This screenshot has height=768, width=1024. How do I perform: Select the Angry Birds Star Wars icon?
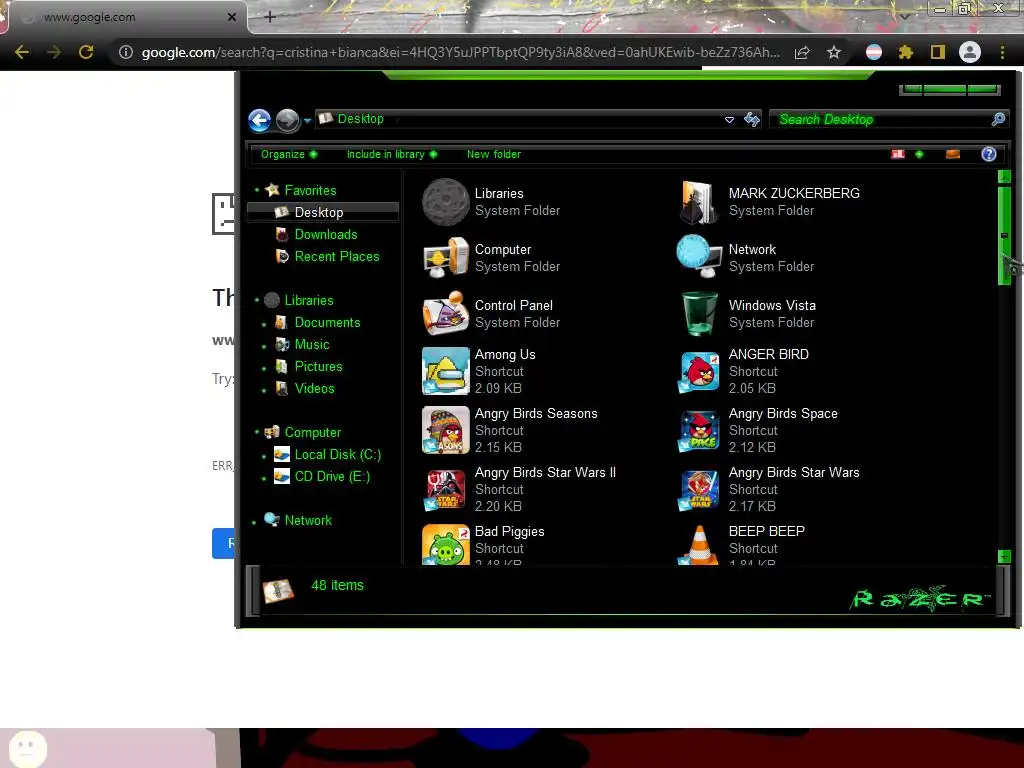tap(699, 489)
